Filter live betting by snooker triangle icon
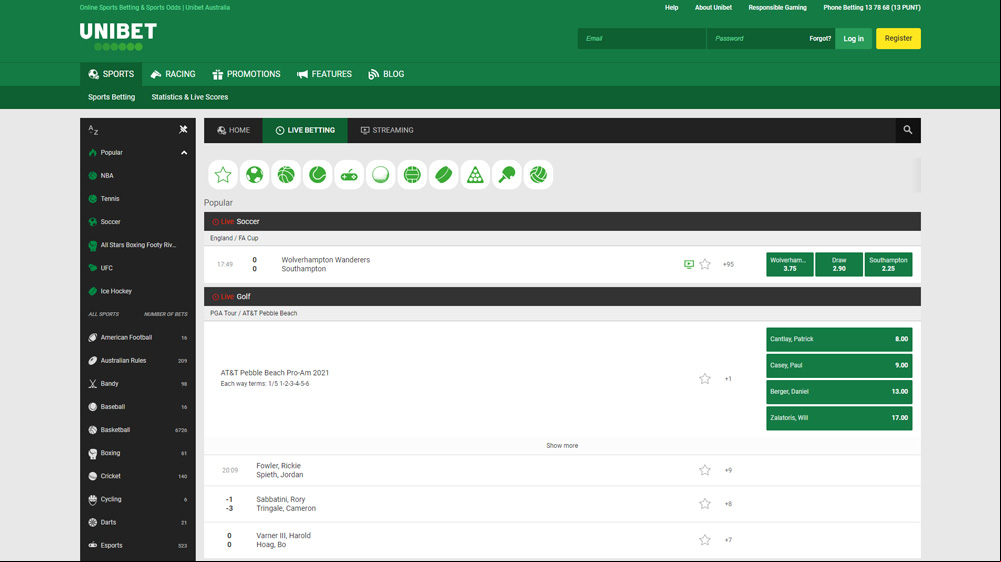Viewport: 1001px width, 562px height. (476, 174)
